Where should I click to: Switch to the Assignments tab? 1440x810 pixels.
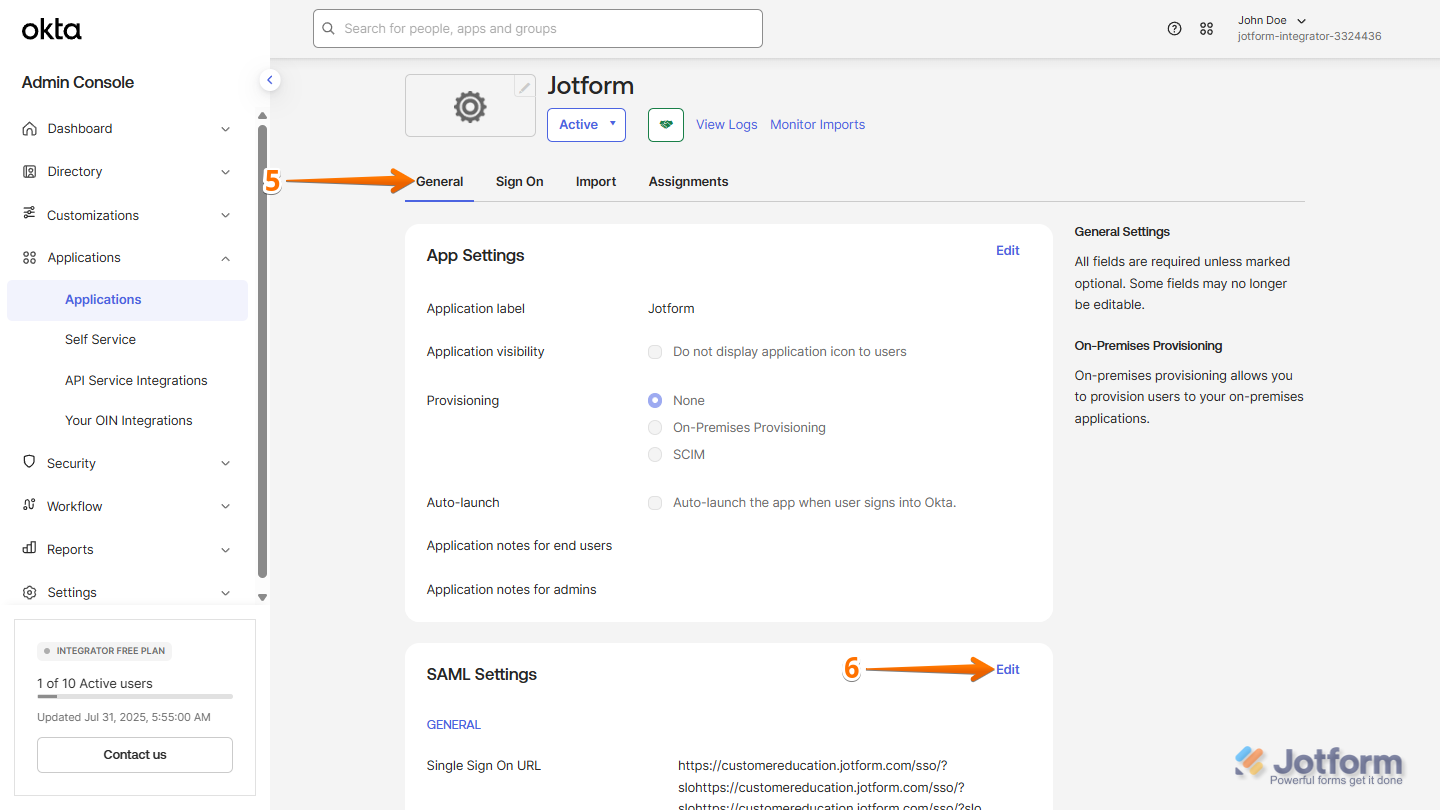[689, 181]
